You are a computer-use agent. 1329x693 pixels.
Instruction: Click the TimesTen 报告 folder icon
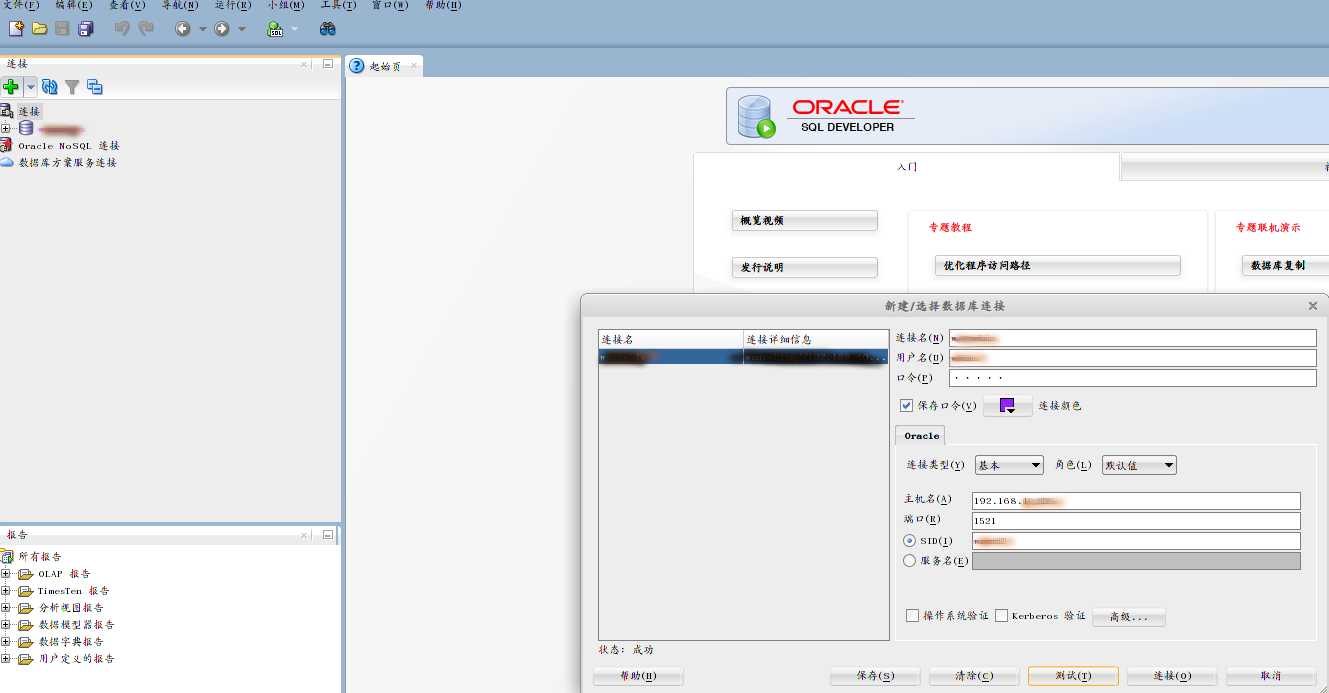26,591
